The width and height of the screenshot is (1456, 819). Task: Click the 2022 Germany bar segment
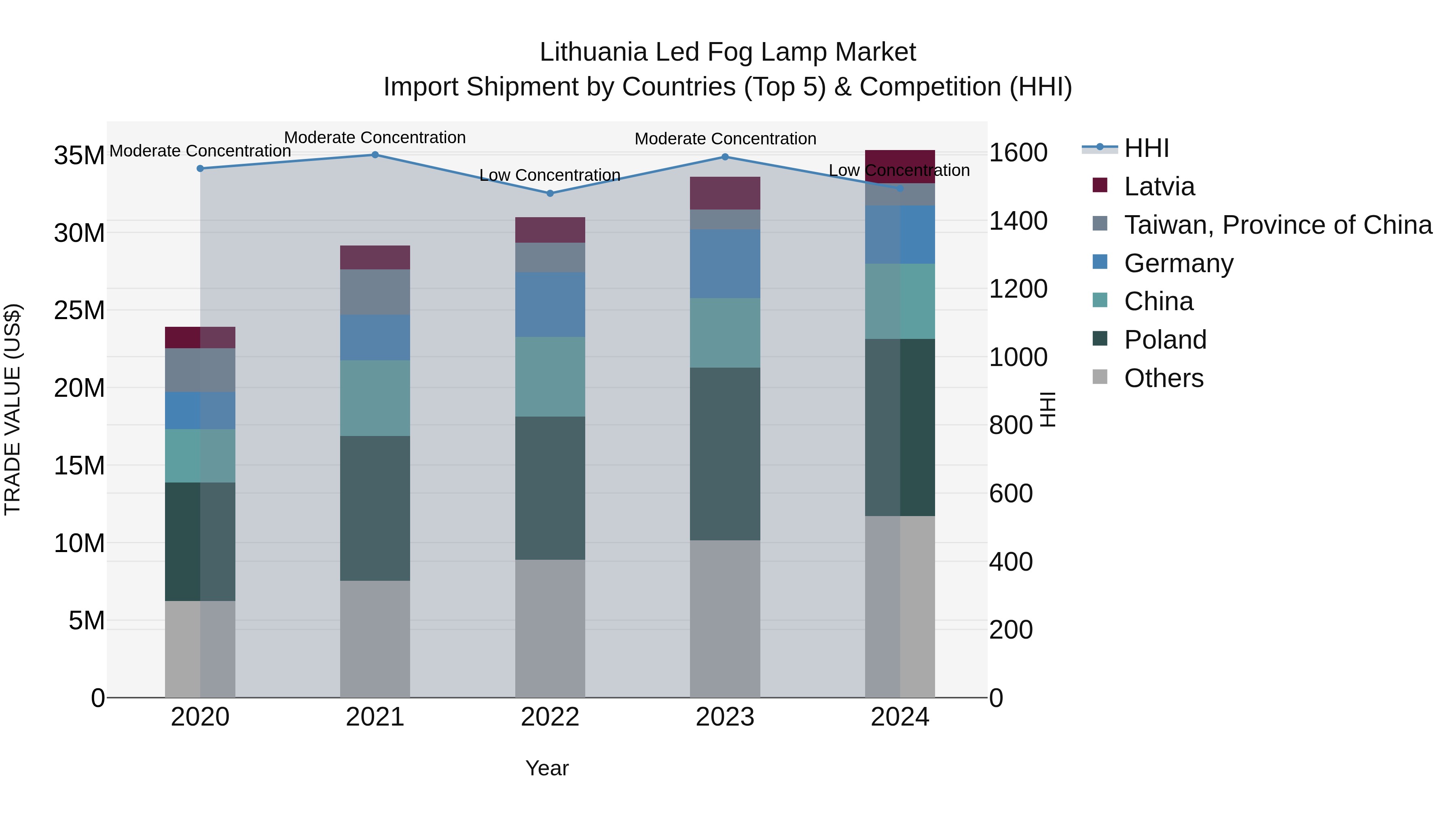(x=550, y=305)
